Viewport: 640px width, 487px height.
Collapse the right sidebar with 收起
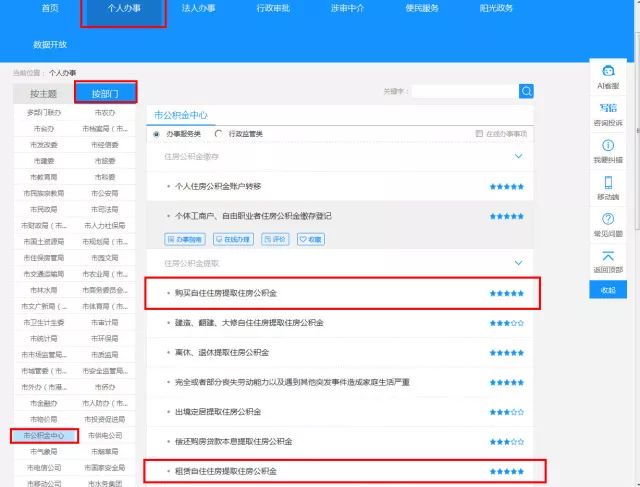(x=608, y=289)
